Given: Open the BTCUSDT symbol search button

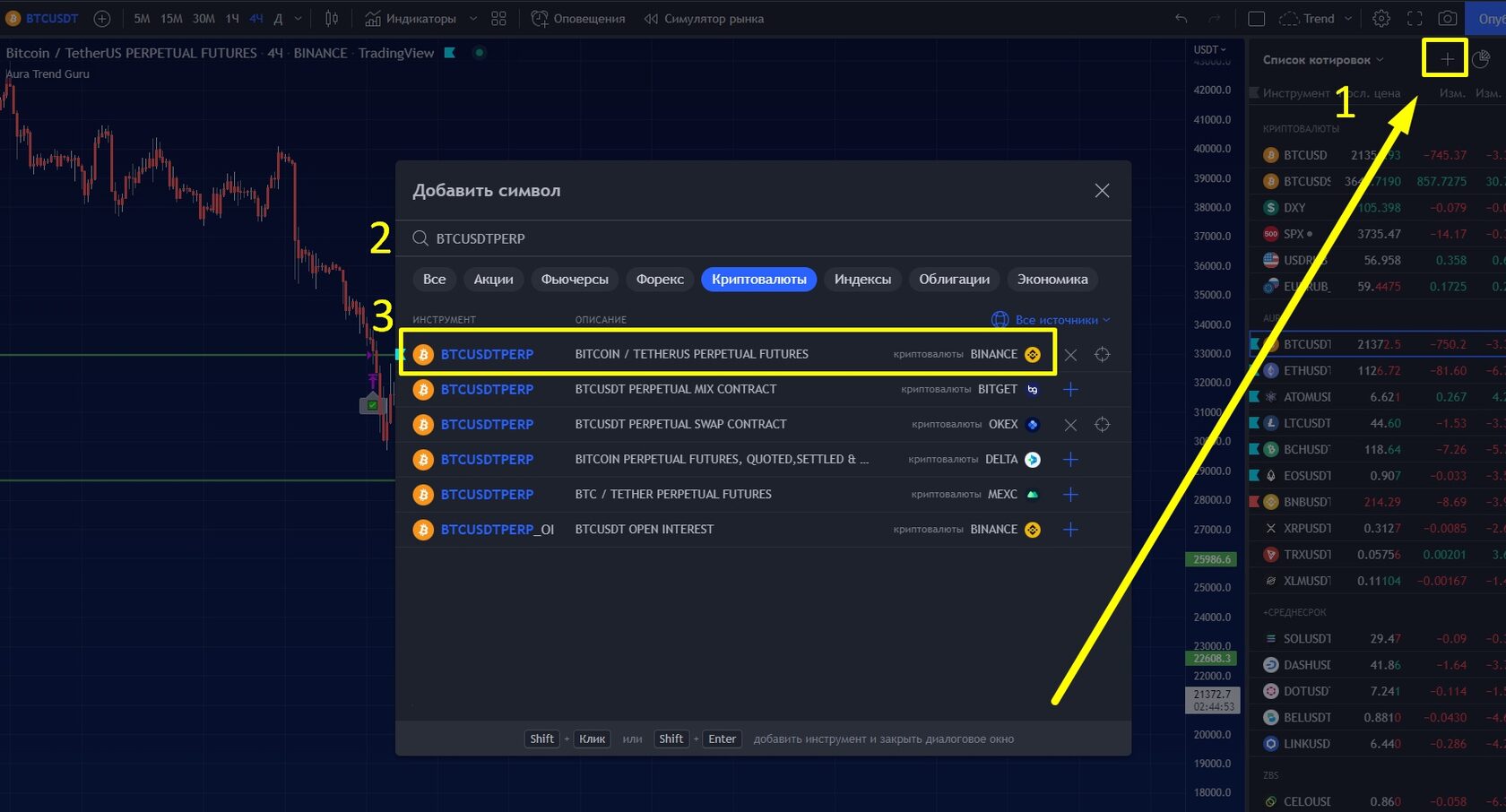Looking at the screenshot, I should tap(43, 19).
